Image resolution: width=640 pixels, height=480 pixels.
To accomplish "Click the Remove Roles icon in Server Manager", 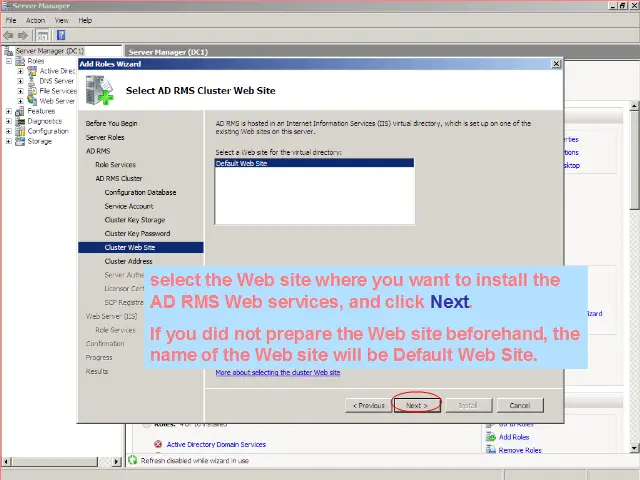I will [x=491, y=450].
